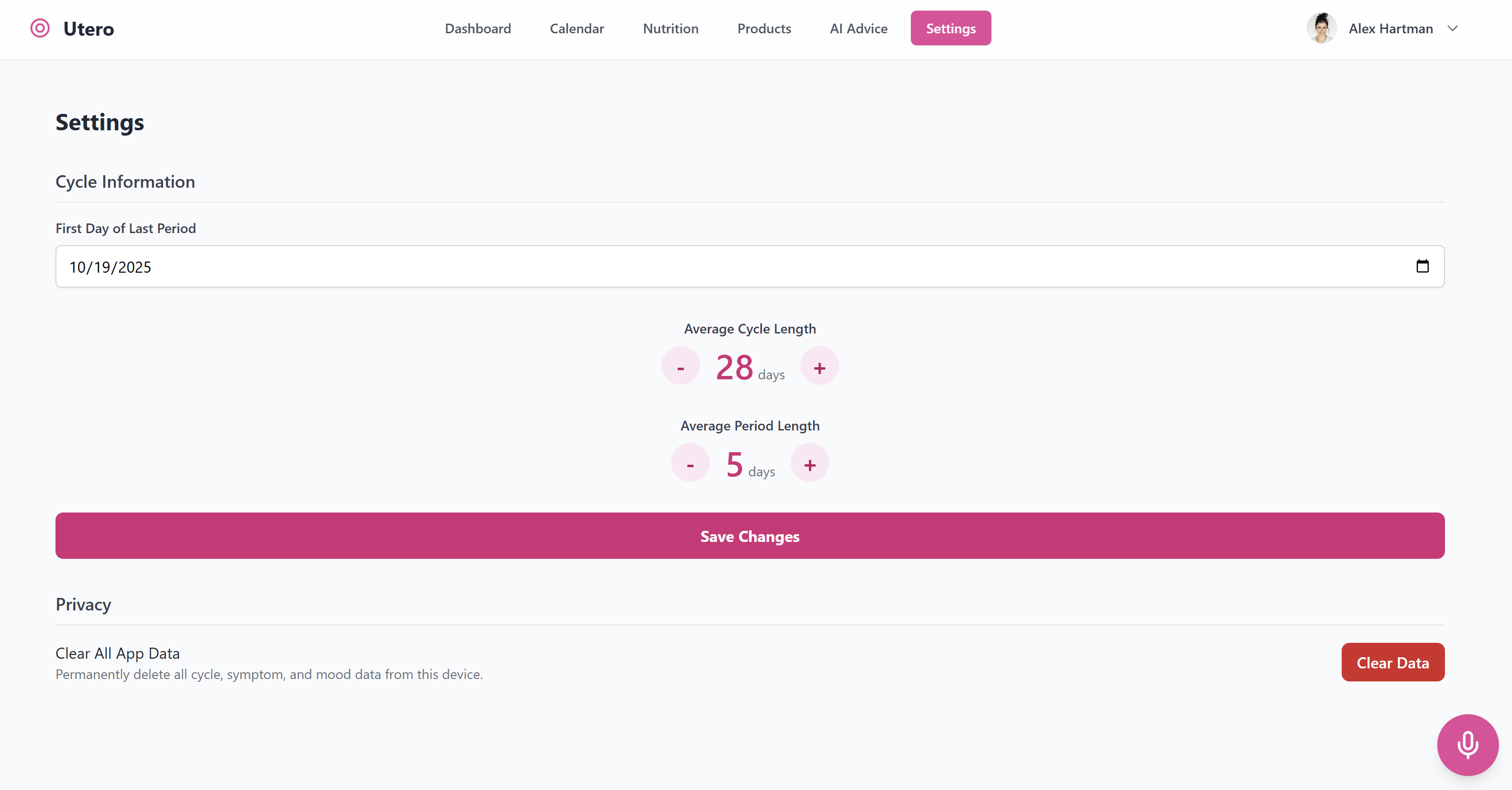Decrease average cycle length with minus
The image size is (1512, 790).
(x=680, y=366)
